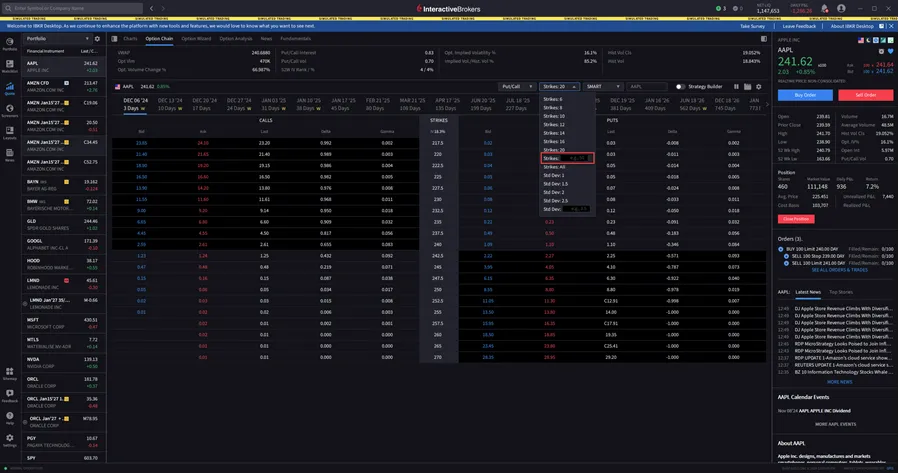Navigate forward with right arrow near search
Viewport: 899px width, 473px height.
[x=163, y=9]
